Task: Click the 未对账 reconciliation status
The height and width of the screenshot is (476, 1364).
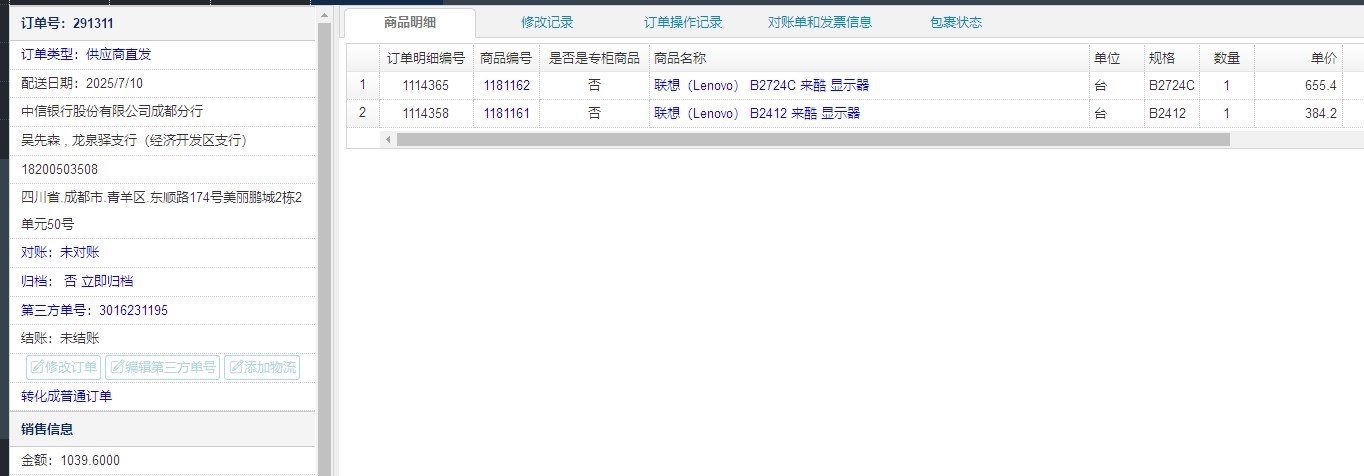Action: pyautogui.click(x=80, y=252)
